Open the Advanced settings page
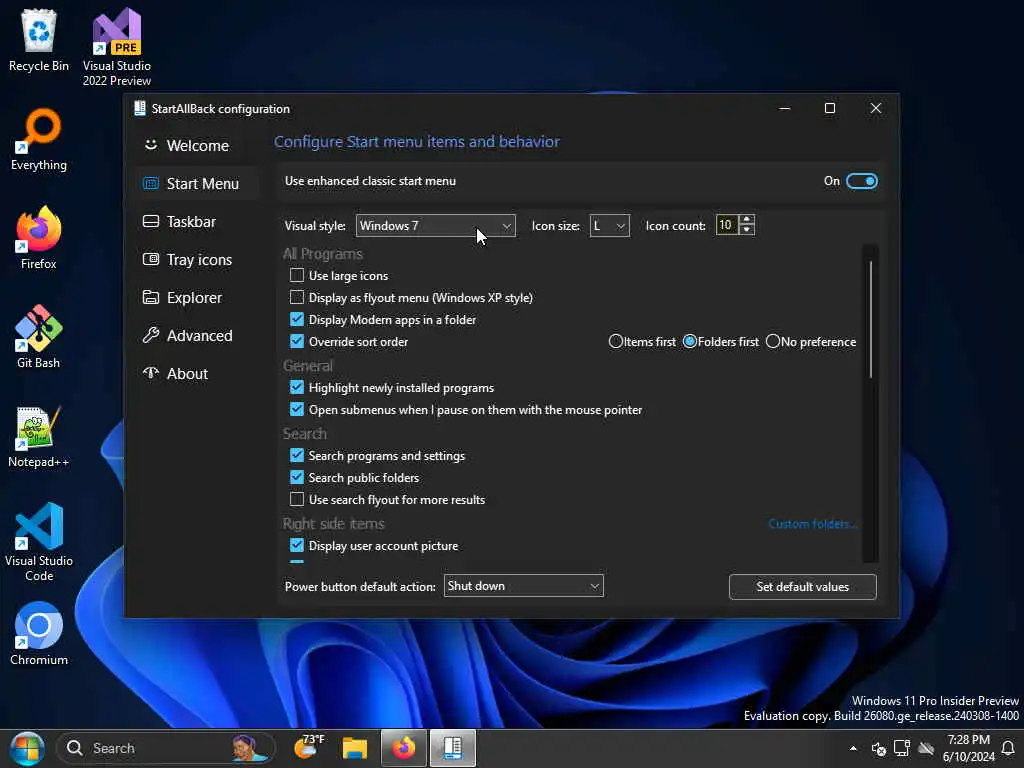Viewport: 1024px width, 768px height. click(198, 335)
